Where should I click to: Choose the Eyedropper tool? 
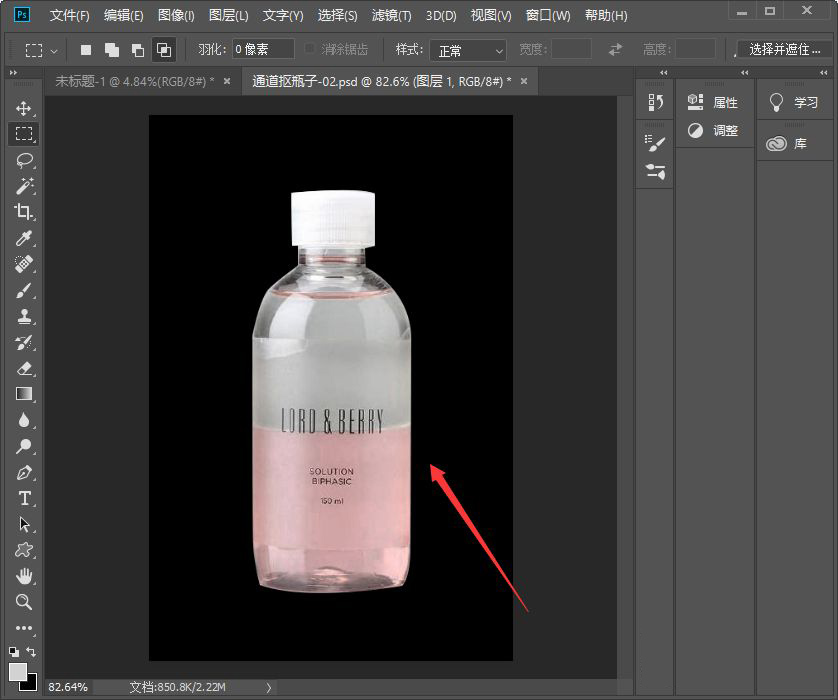pos(24,238)
